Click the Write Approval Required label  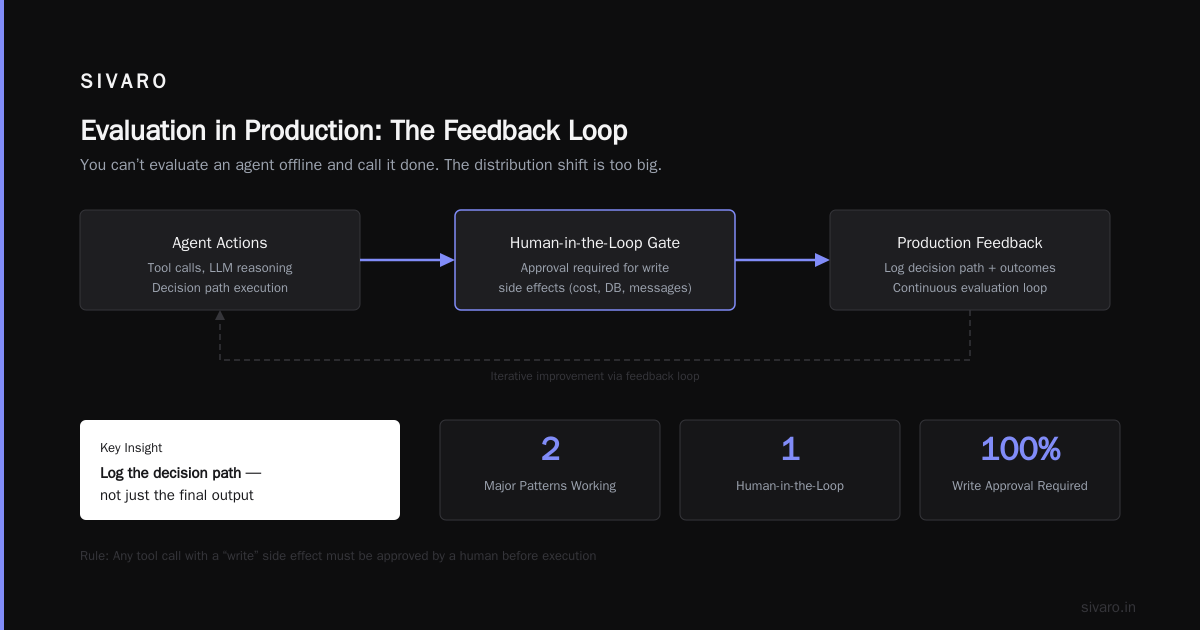[1020, 486]
